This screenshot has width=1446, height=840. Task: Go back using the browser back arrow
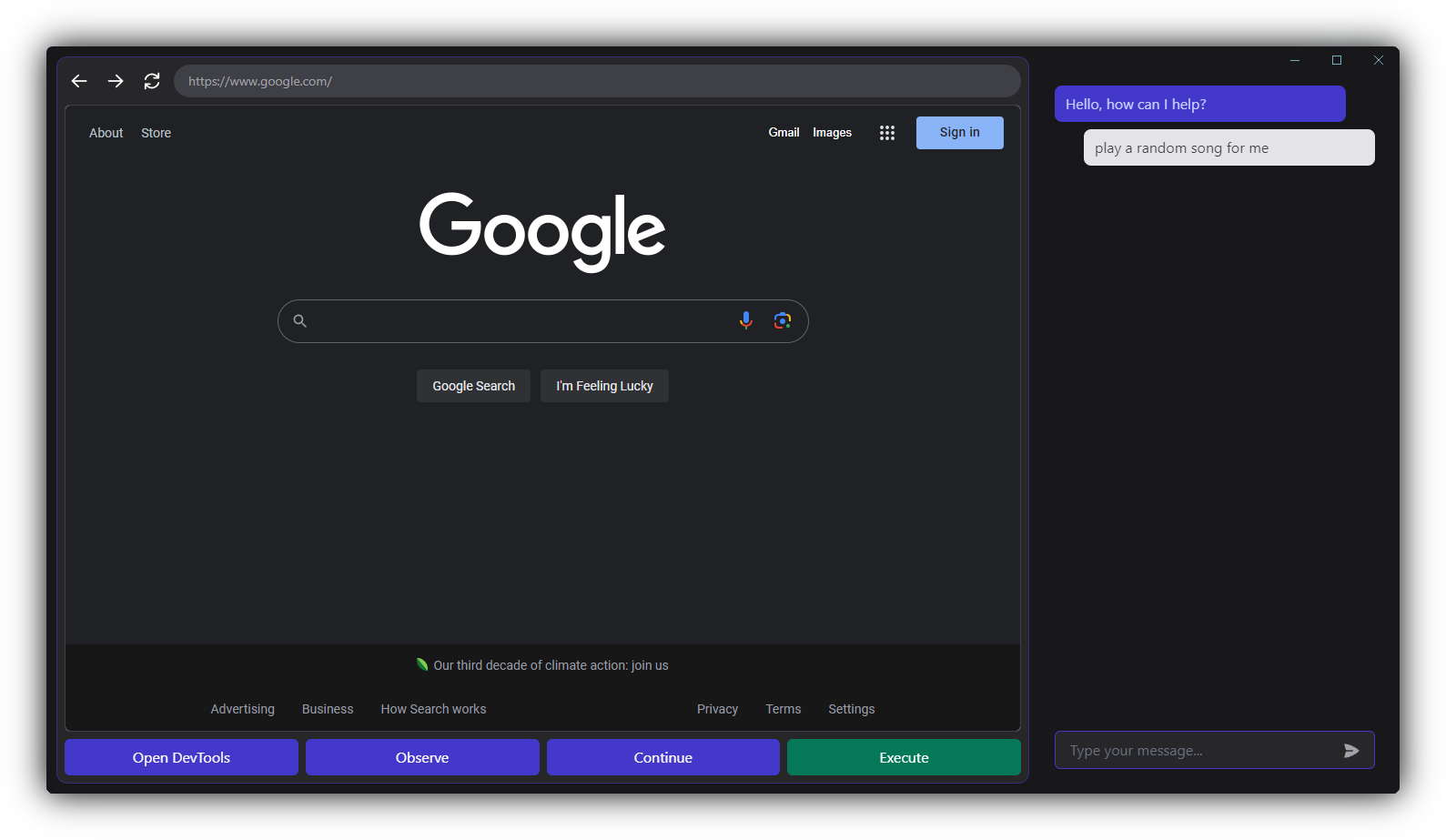(79, 81)
